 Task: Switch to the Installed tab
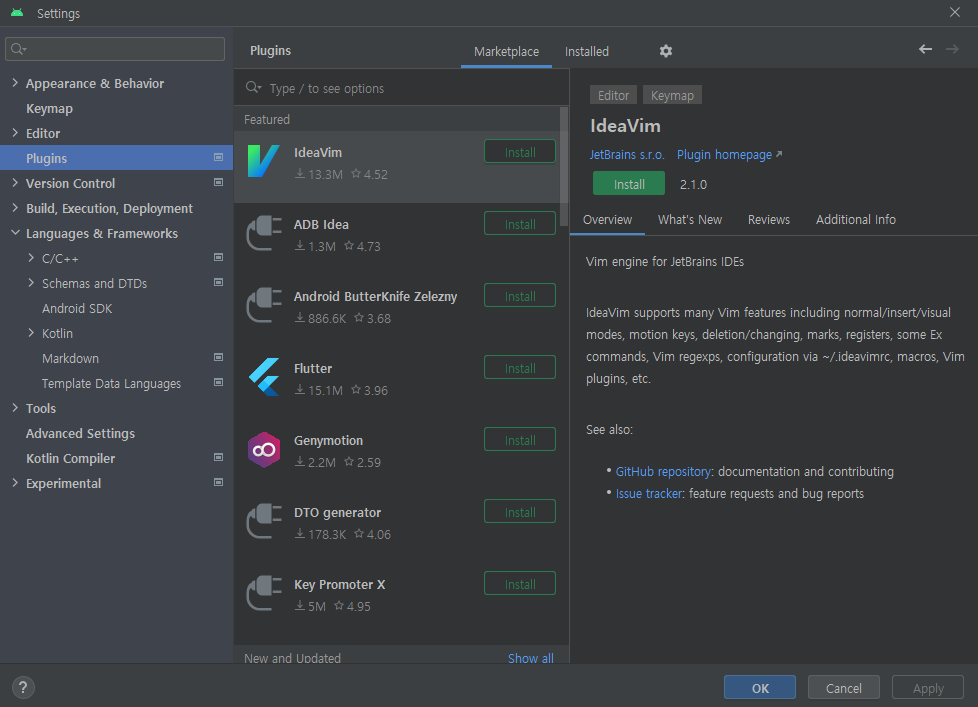point(586,52)
